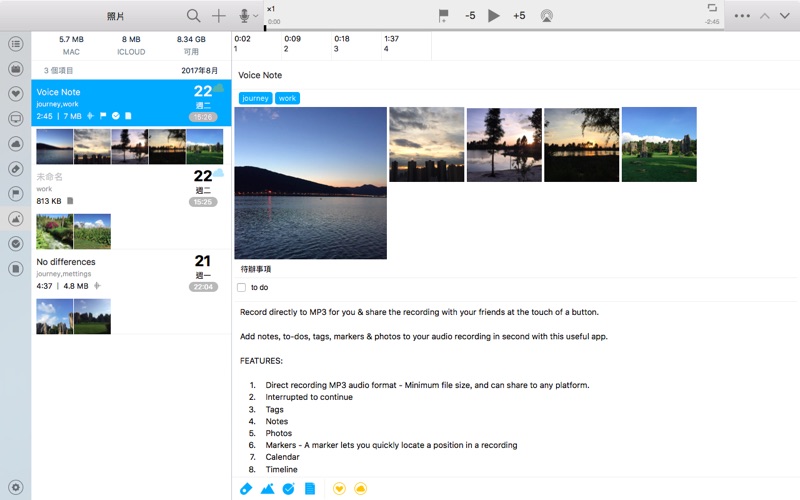Jump to marker 2 at 0:09

pyautogui.click(x=305, y=44)
